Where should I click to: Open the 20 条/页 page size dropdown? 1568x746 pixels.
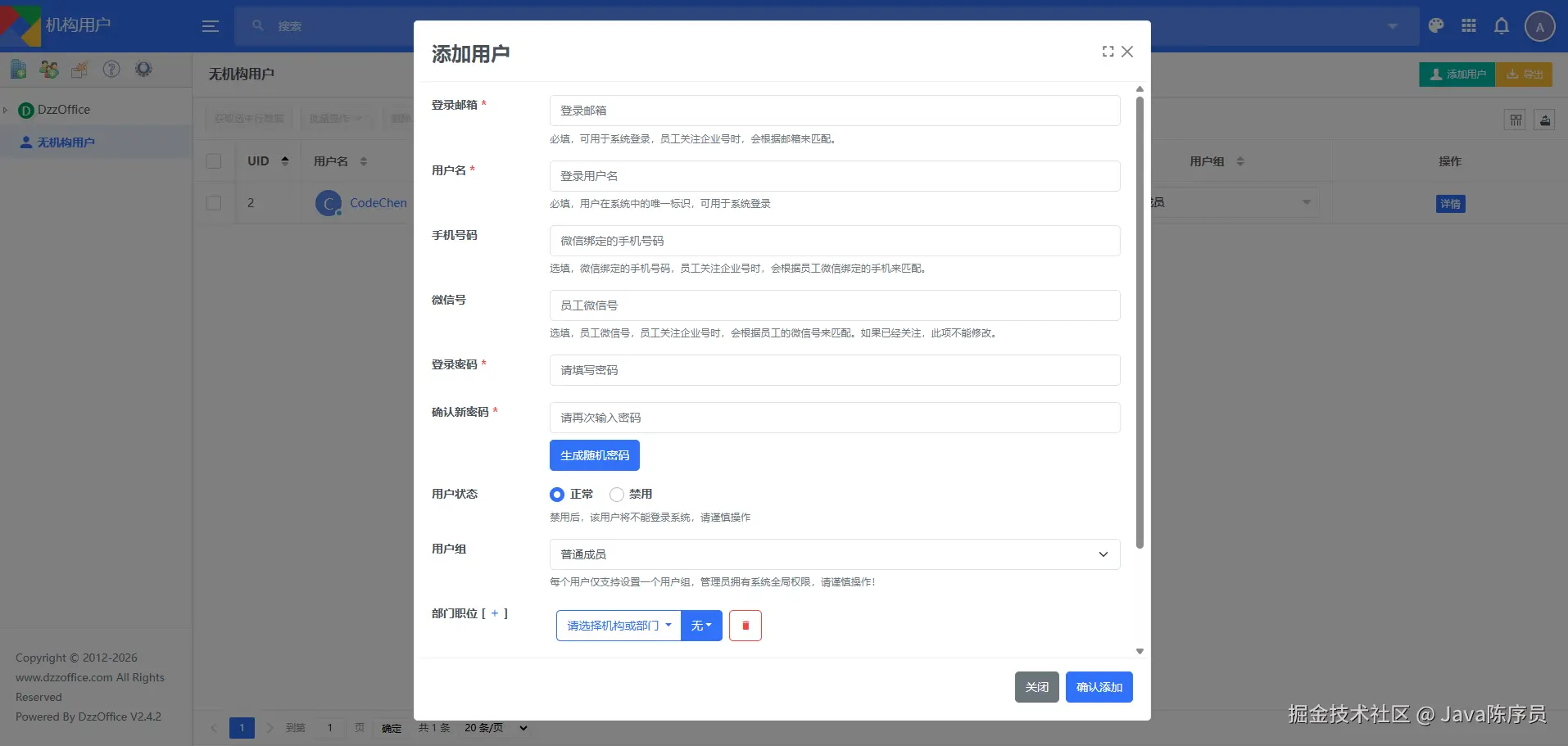(496, 728)
